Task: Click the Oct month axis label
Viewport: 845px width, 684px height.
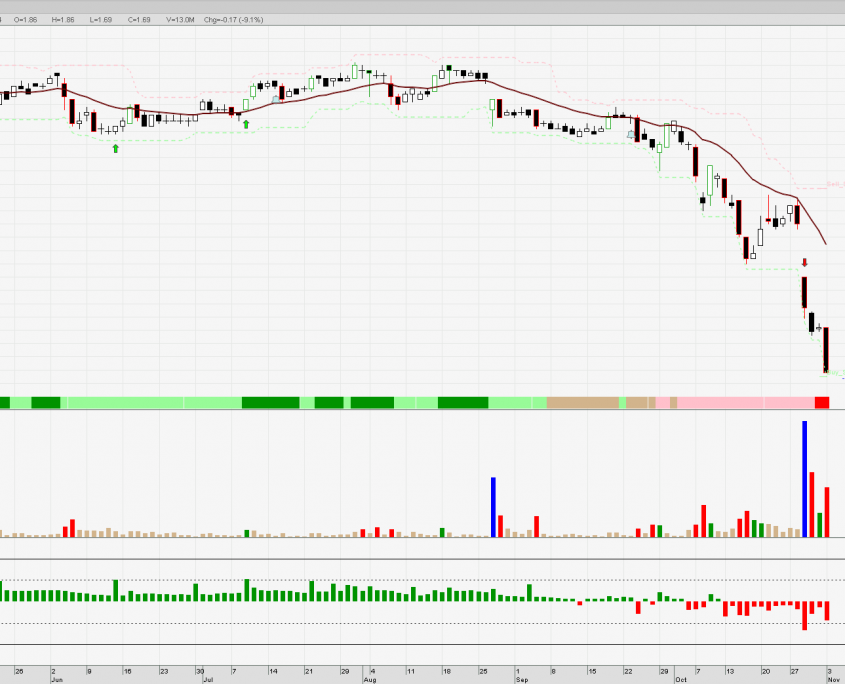Action: coord(680,679)
